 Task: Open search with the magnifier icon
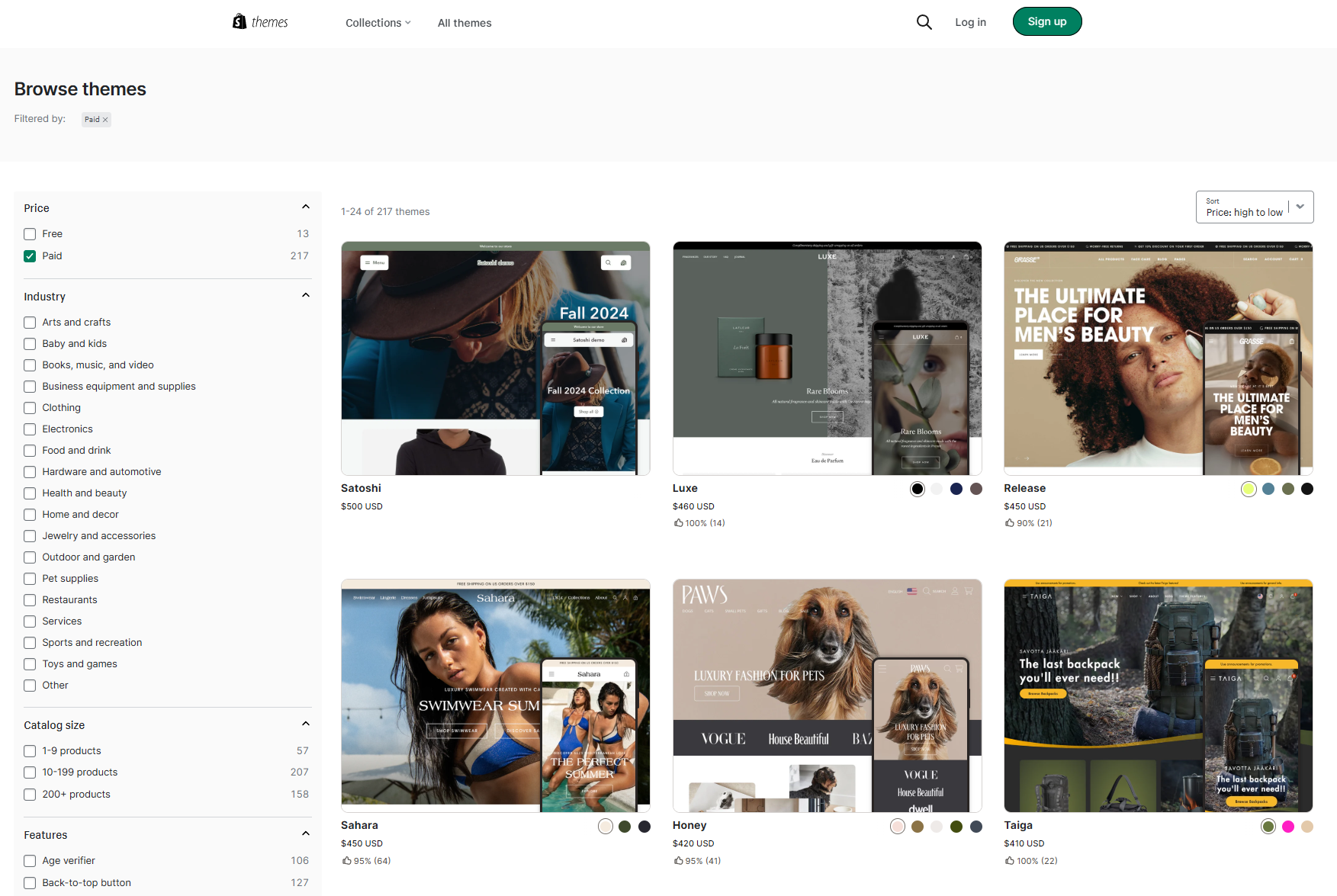[x=924, y=22]
